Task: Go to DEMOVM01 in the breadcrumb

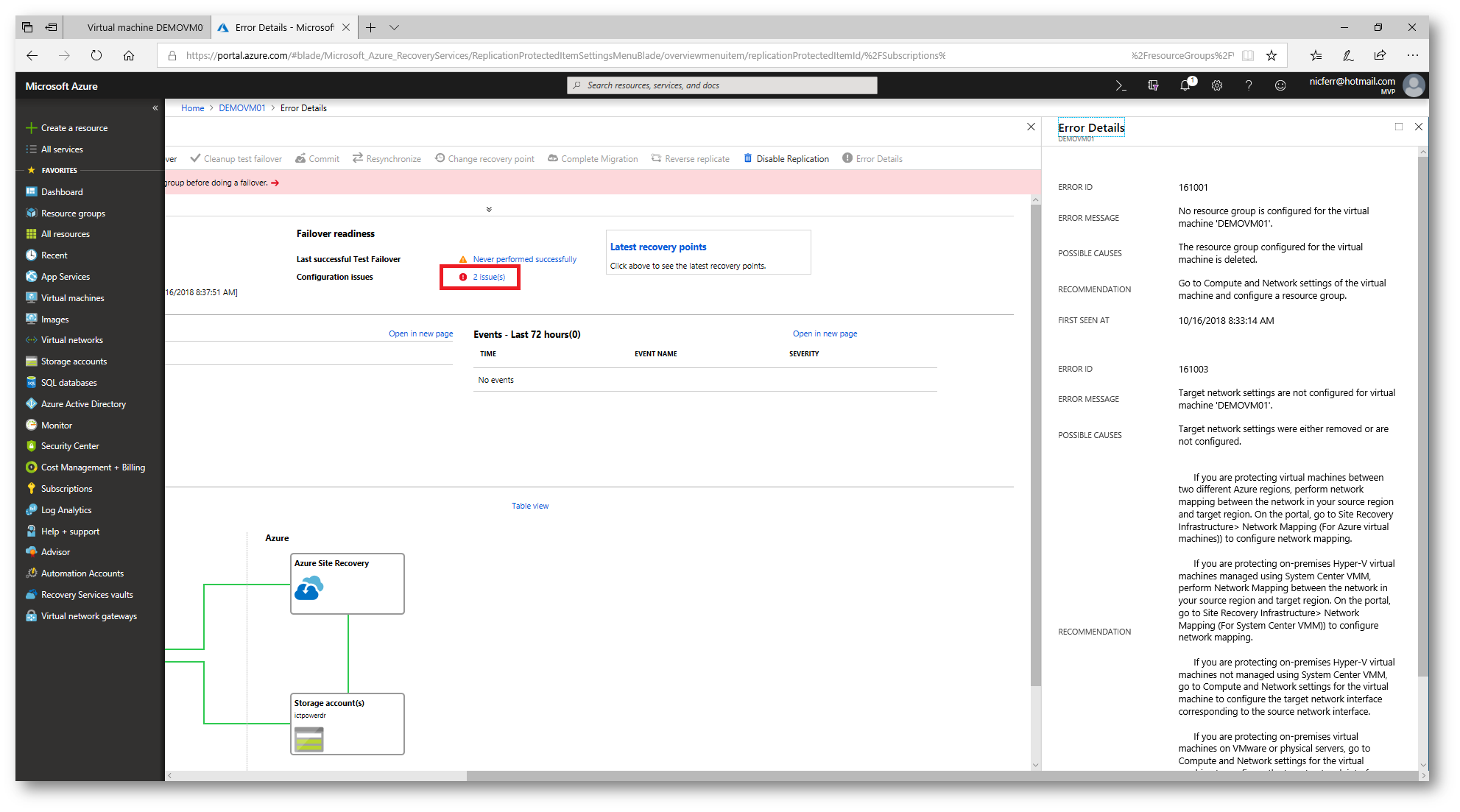Action: click(242, 108)
